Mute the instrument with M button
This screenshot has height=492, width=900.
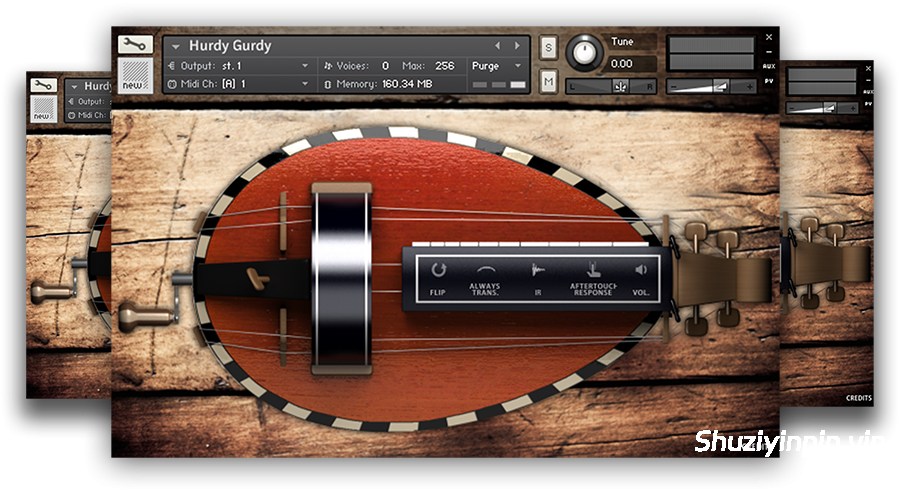[x=548, y=82]
